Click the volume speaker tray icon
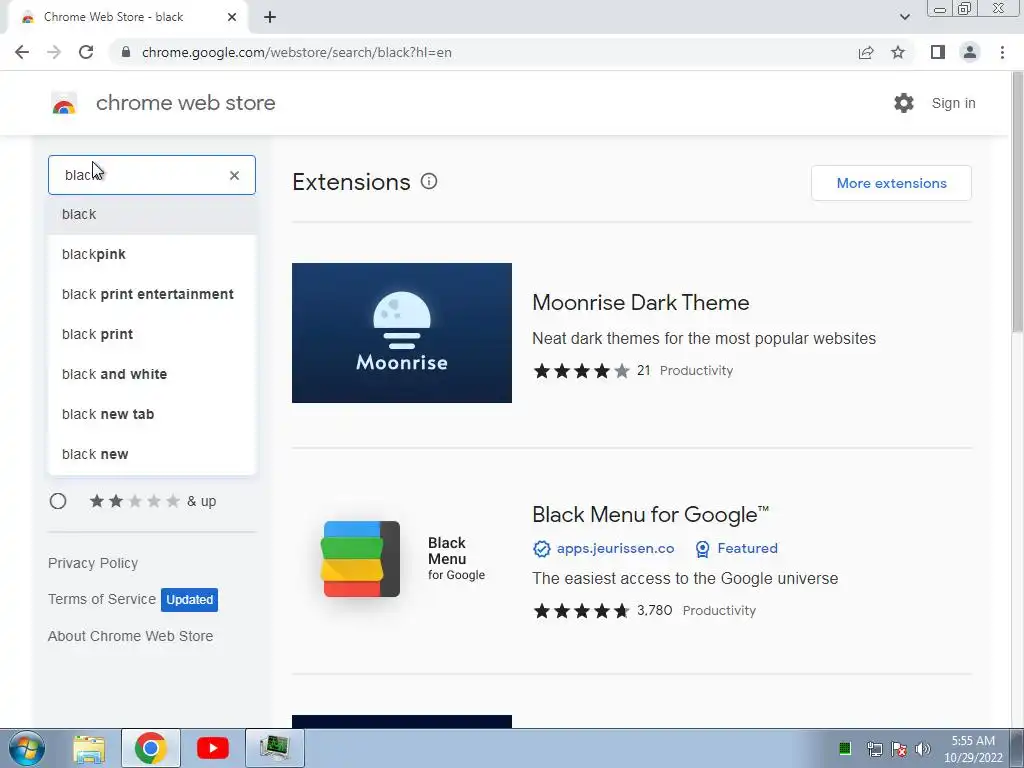 click(923, 748)
